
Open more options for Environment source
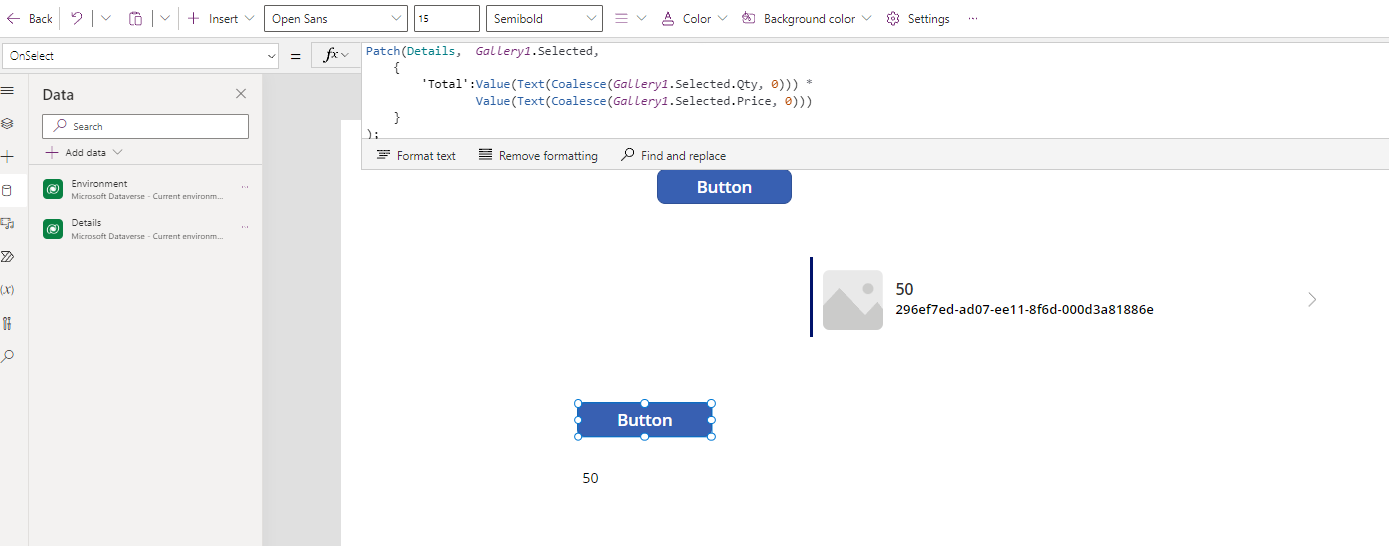tap(245, 188)
